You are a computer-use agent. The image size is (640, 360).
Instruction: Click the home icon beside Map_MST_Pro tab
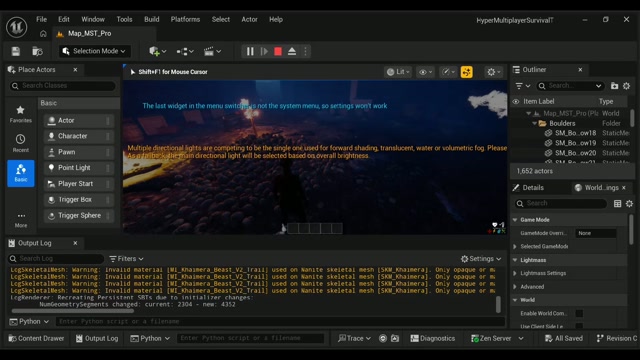pyautogui.click(x=43, y=34)
